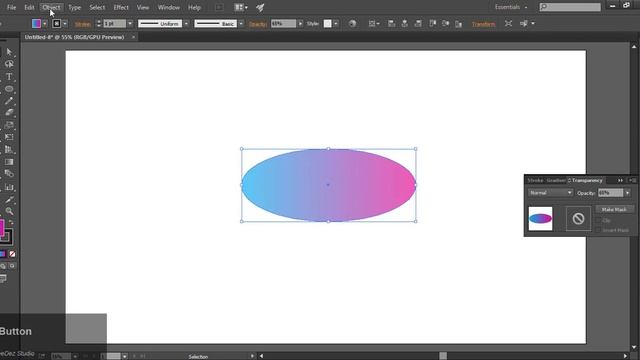Click the Style swatch in control bar

coord(328,24)
